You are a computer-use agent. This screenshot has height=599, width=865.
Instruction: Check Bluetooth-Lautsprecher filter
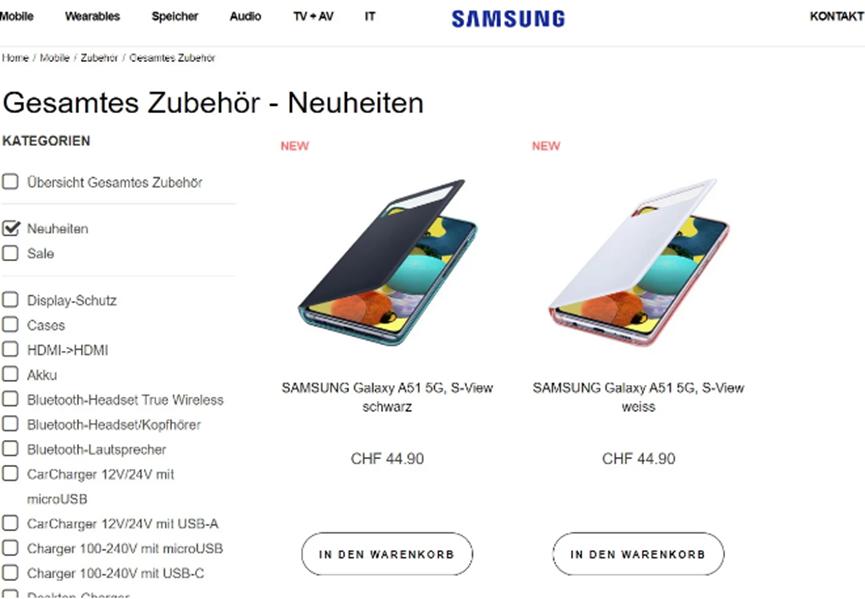pos(11,449)
